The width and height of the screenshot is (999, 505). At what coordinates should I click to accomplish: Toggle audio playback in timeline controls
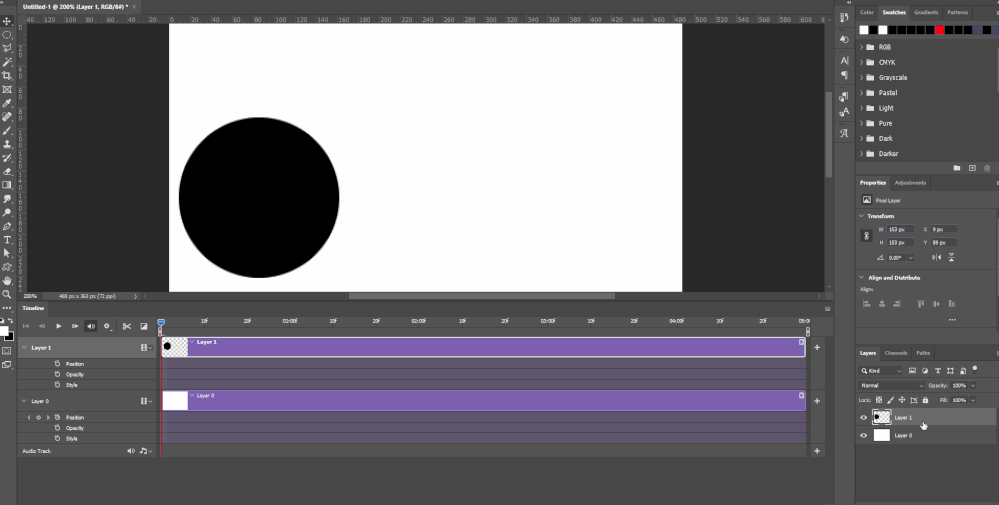[x=91, y=326]
